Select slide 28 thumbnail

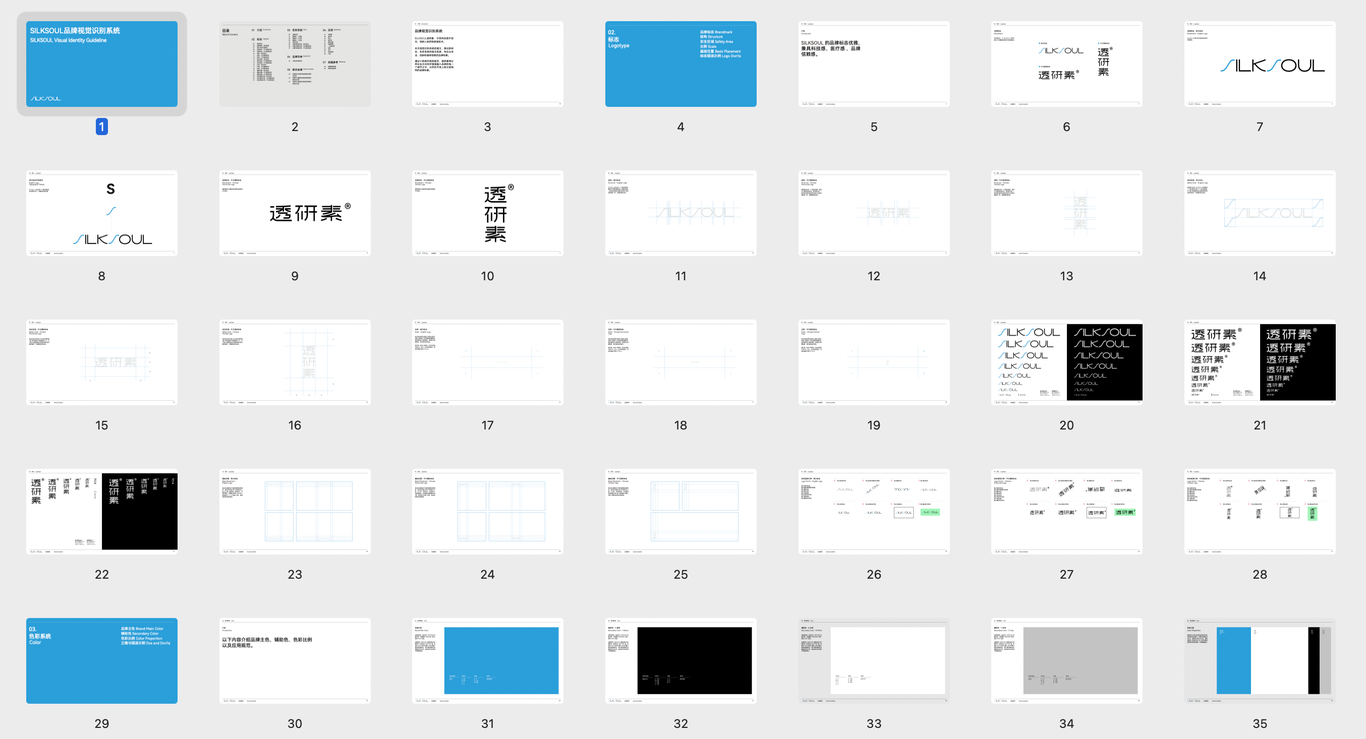1260,511
